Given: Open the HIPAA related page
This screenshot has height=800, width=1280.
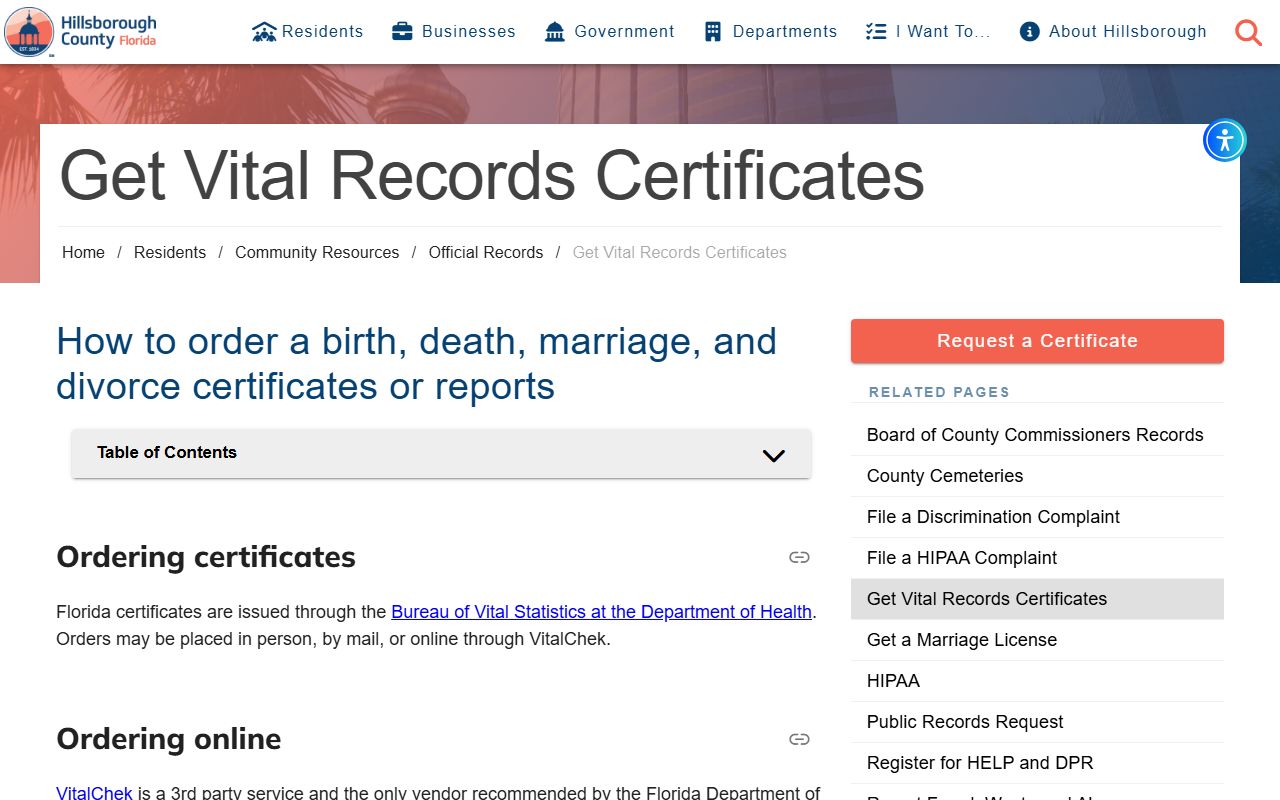Looking at the screenshot, I should (1037, 681).
